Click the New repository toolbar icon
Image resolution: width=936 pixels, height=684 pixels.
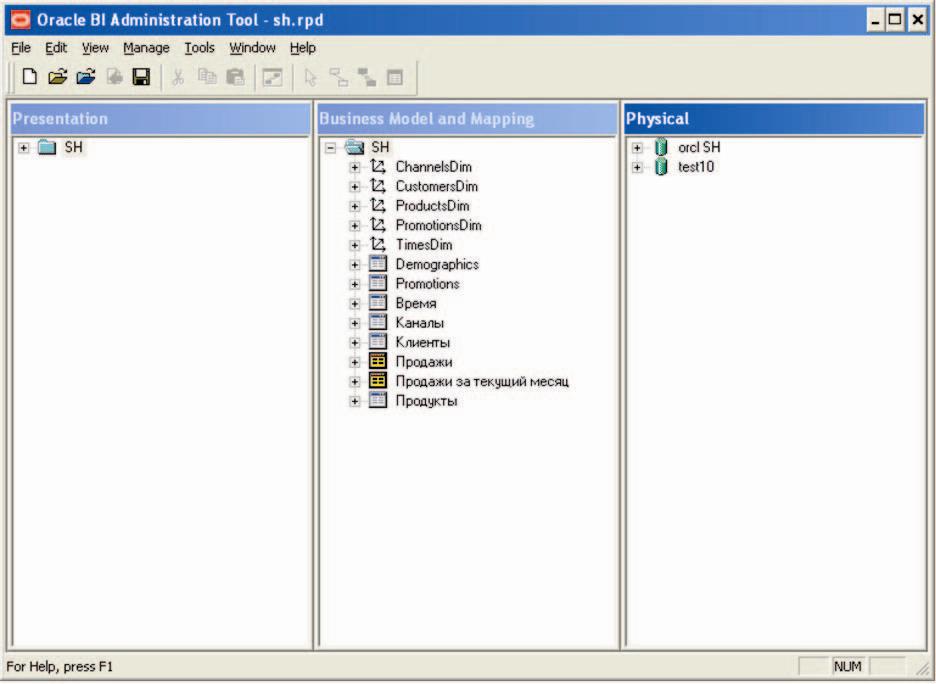29,76
